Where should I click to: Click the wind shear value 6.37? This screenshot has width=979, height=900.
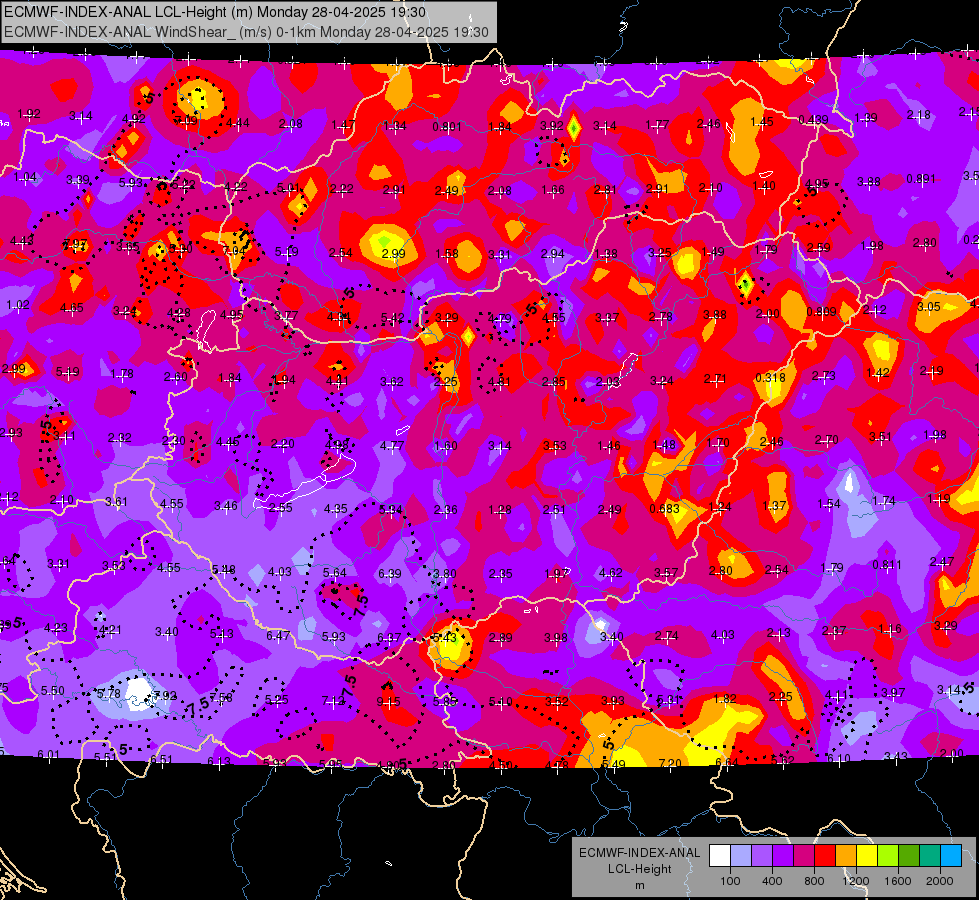click(389, 638)
